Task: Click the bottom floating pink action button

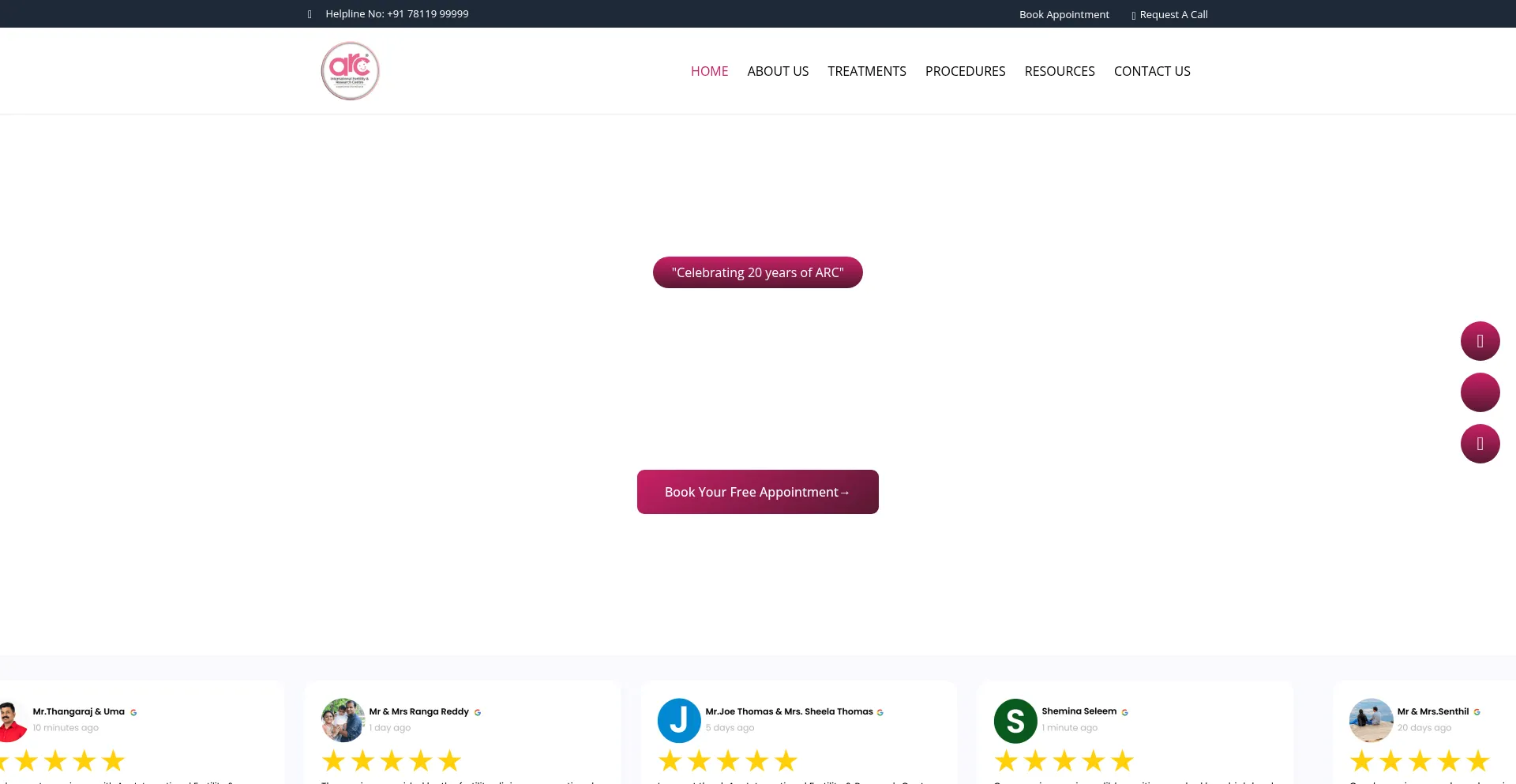Action: click(1480, 443)
